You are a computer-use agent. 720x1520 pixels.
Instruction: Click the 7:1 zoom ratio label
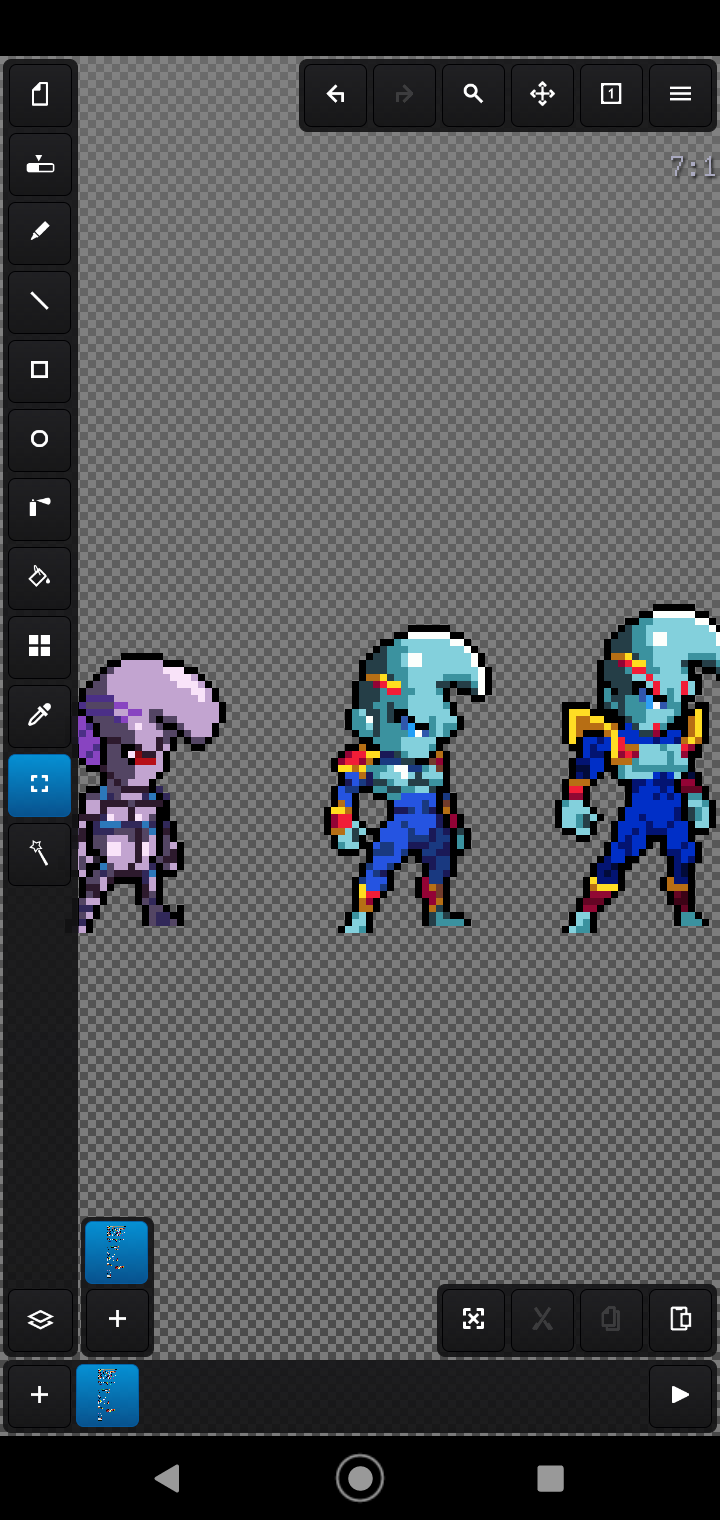point(693,167)
